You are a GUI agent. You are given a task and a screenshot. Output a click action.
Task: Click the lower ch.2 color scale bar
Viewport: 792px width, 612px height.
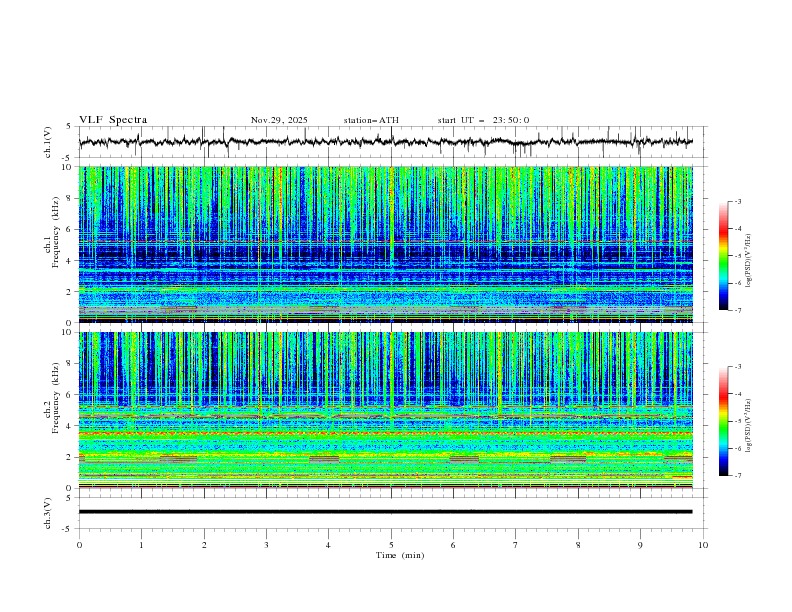723,421
